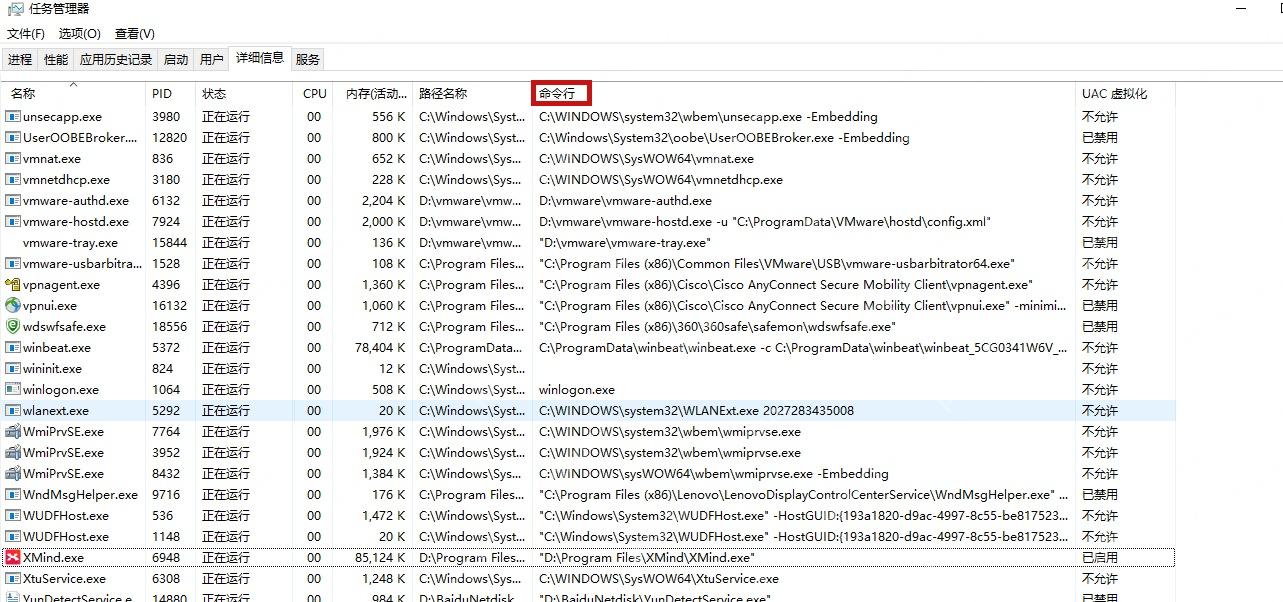This screenshot has height=602, width=1283.
Task: Switch to the 性能 tab
Action: (56, 60)
